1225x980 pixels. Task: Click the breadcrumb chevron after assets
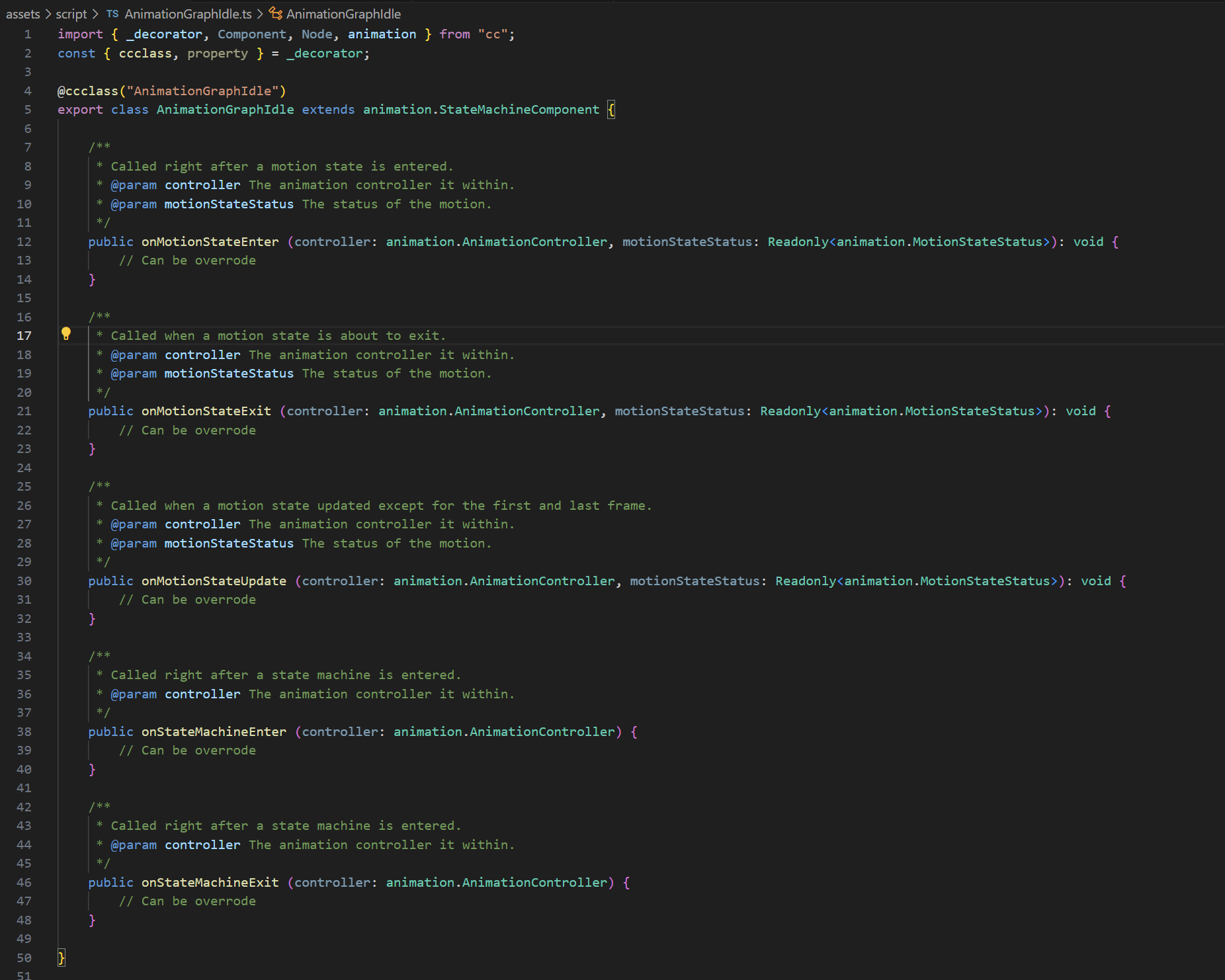48,14
